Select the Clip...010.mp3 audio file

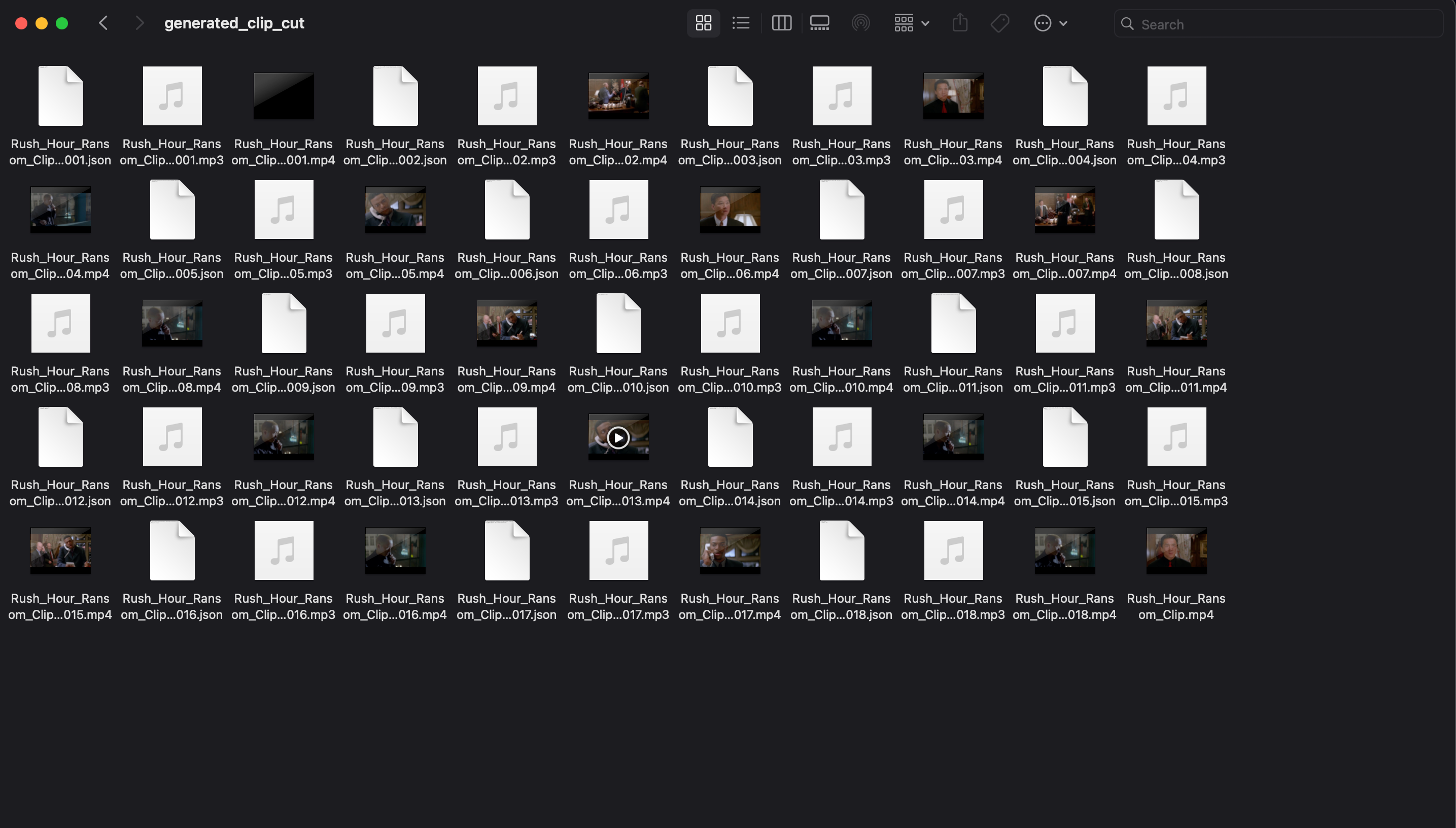pos(730,323)
